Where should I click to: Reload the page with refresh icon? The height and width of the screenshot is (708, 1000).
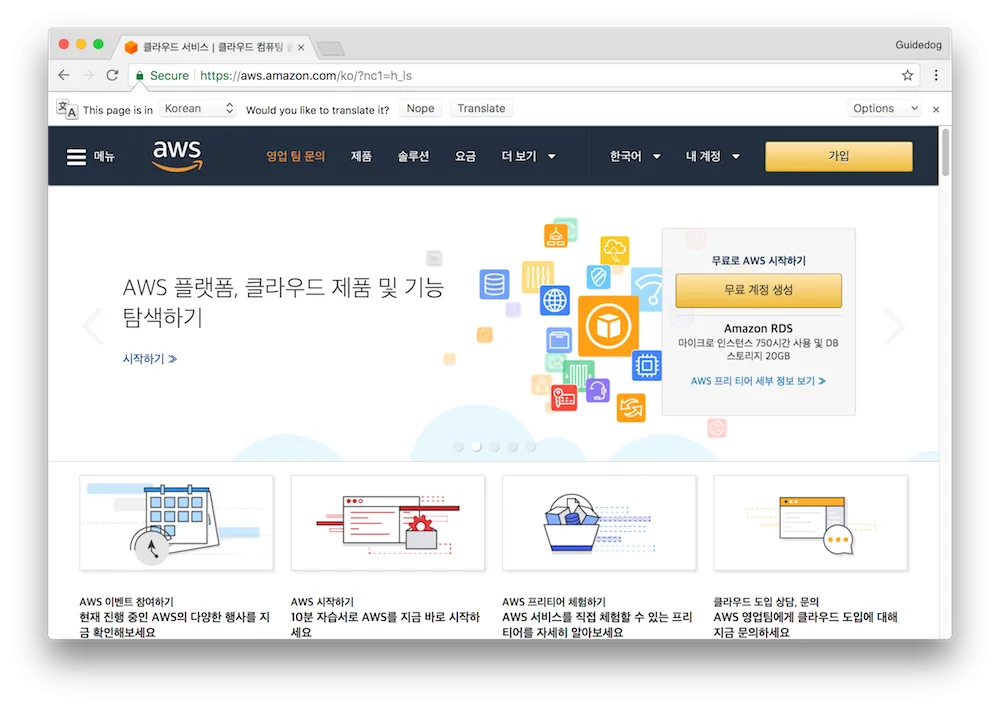pos(112,75)
